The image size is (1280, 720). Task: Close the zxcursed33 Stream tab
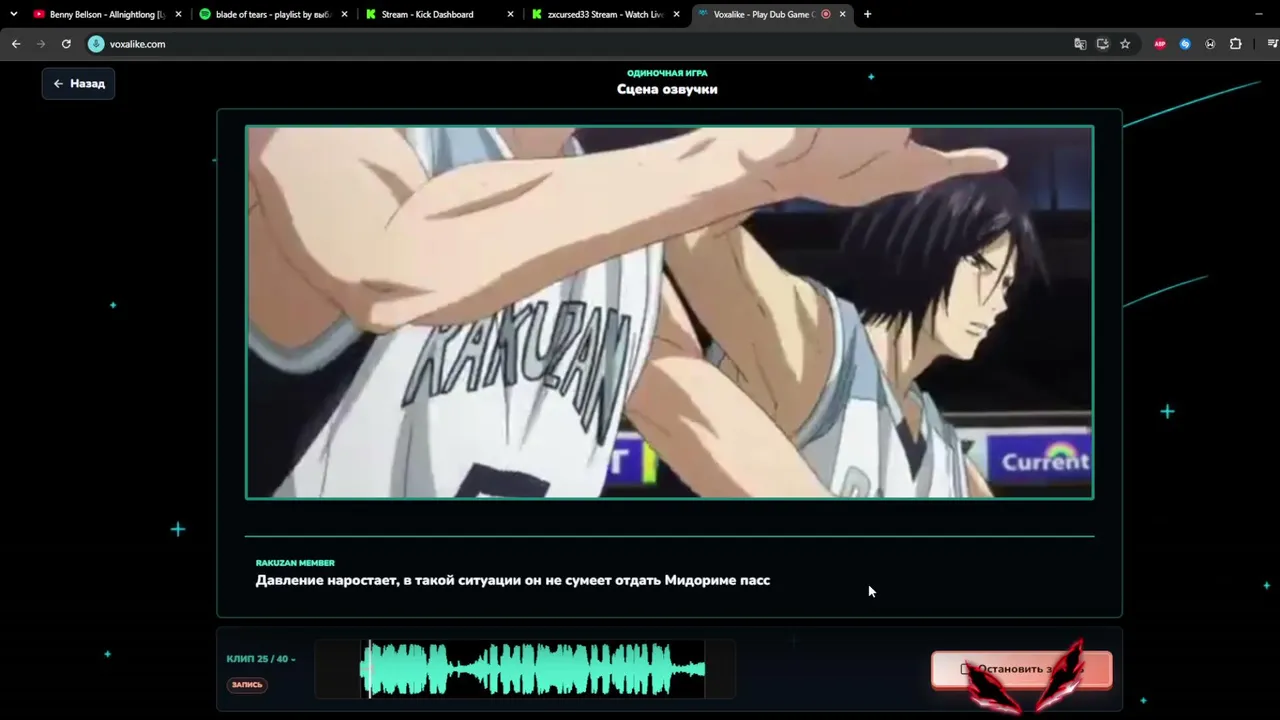point(676,15)
